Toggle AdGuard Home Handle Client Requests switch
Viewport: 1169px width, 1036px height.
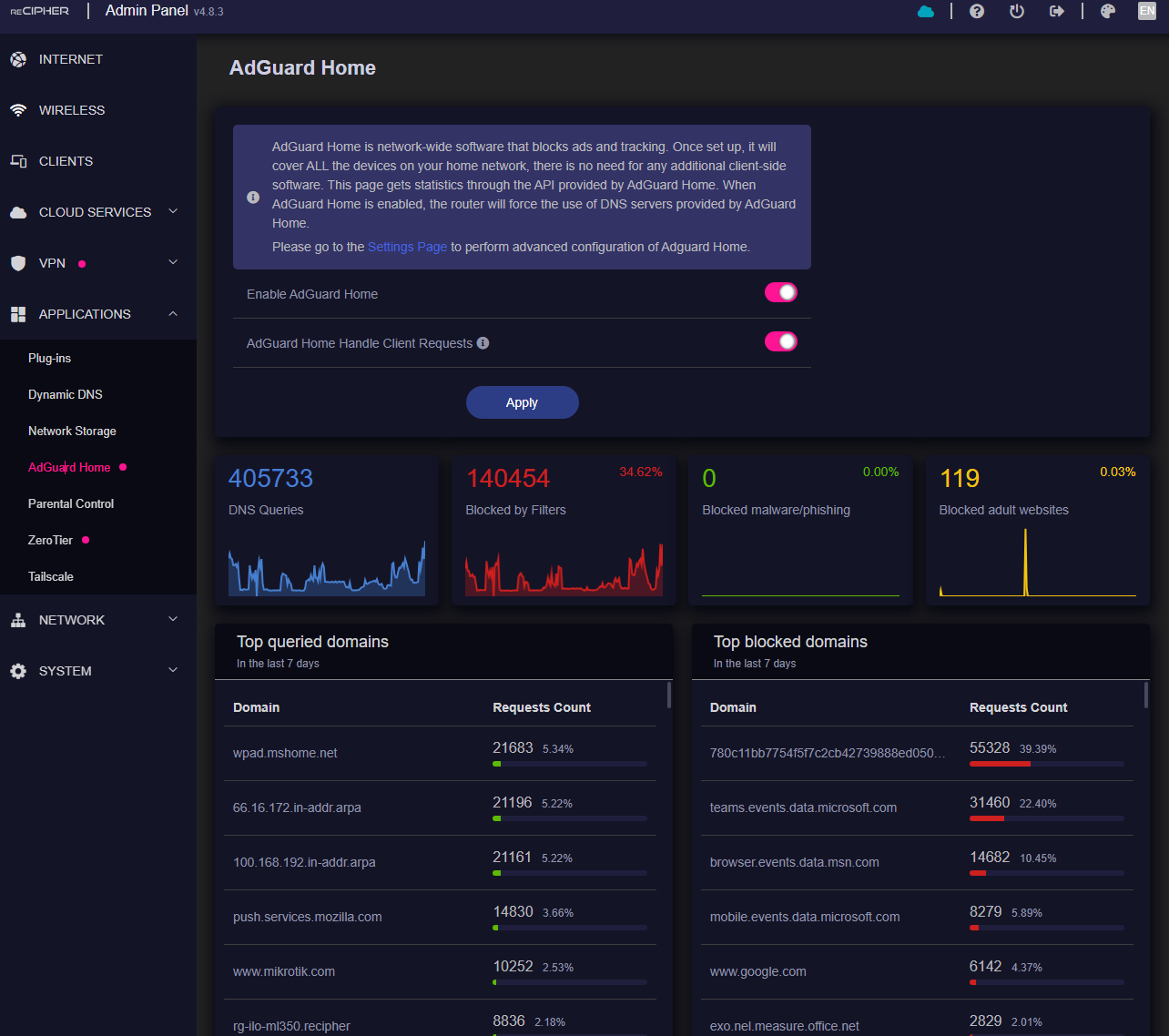[x=780, y=341]
